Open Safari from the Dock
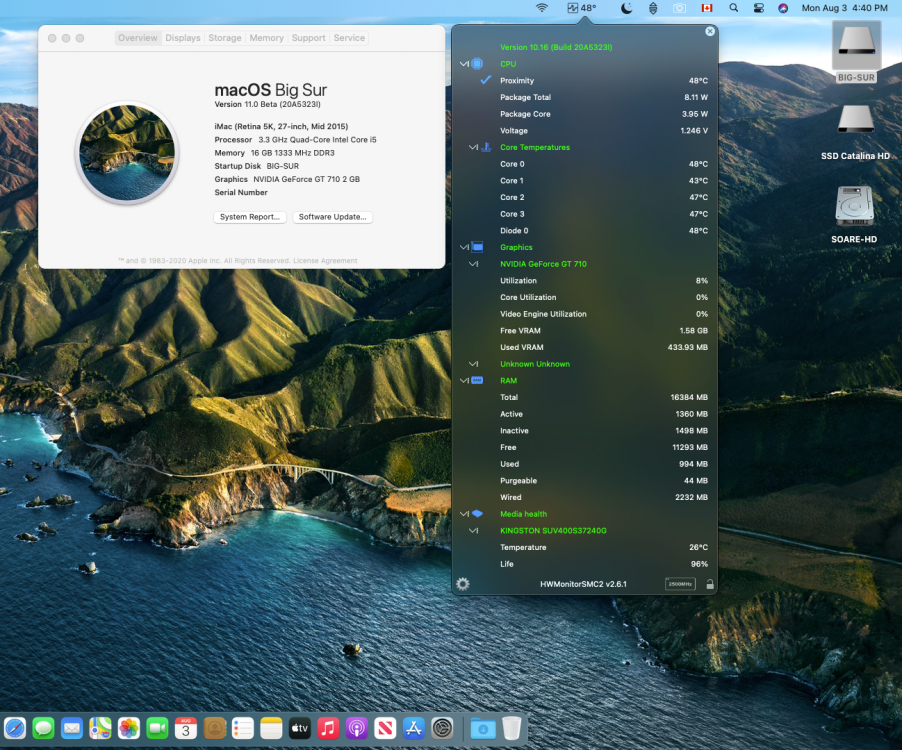 click(x=15, y=728)
